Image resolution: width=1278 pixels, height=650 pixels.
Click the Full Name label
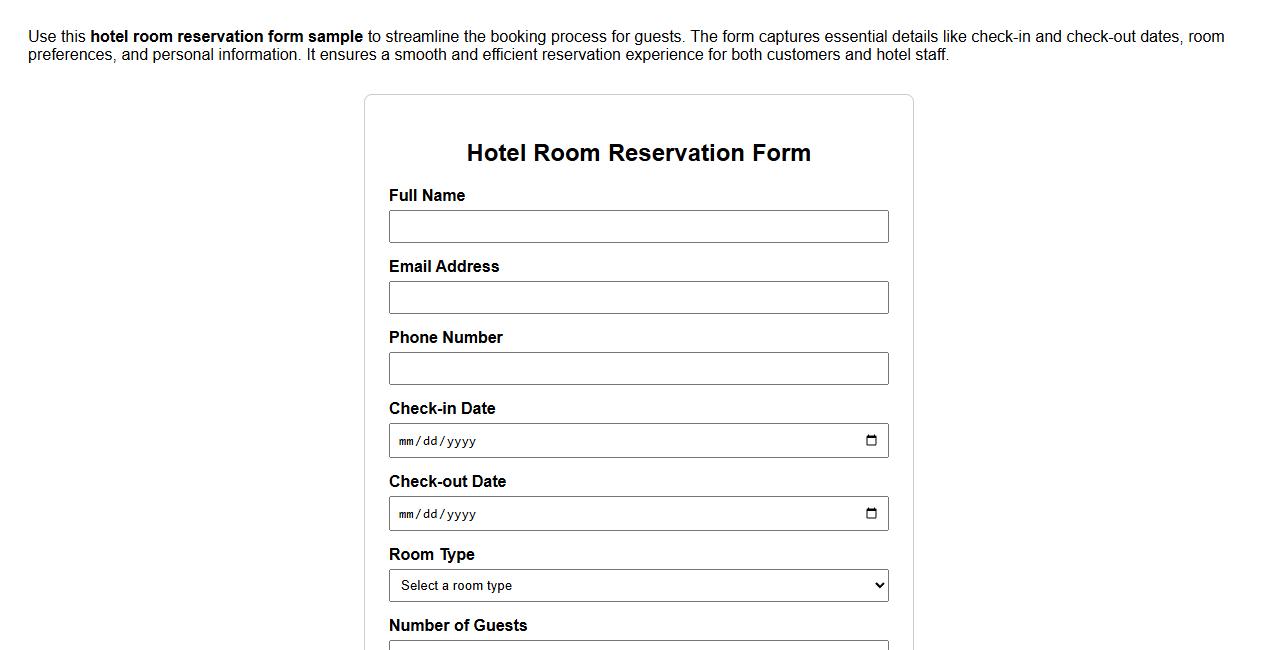tap(427, 195)
